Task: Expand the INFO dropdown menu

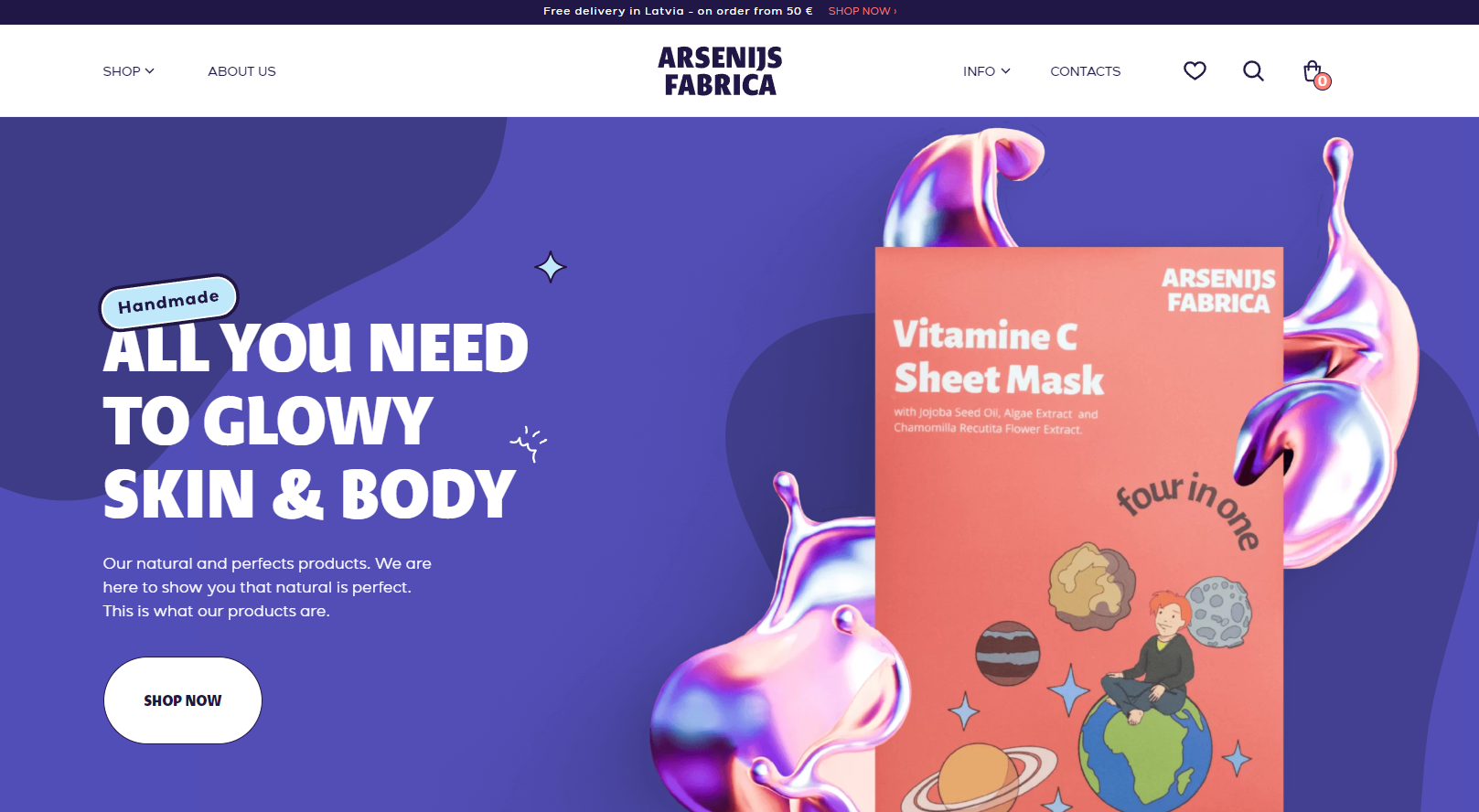Action: coord(987,71)
